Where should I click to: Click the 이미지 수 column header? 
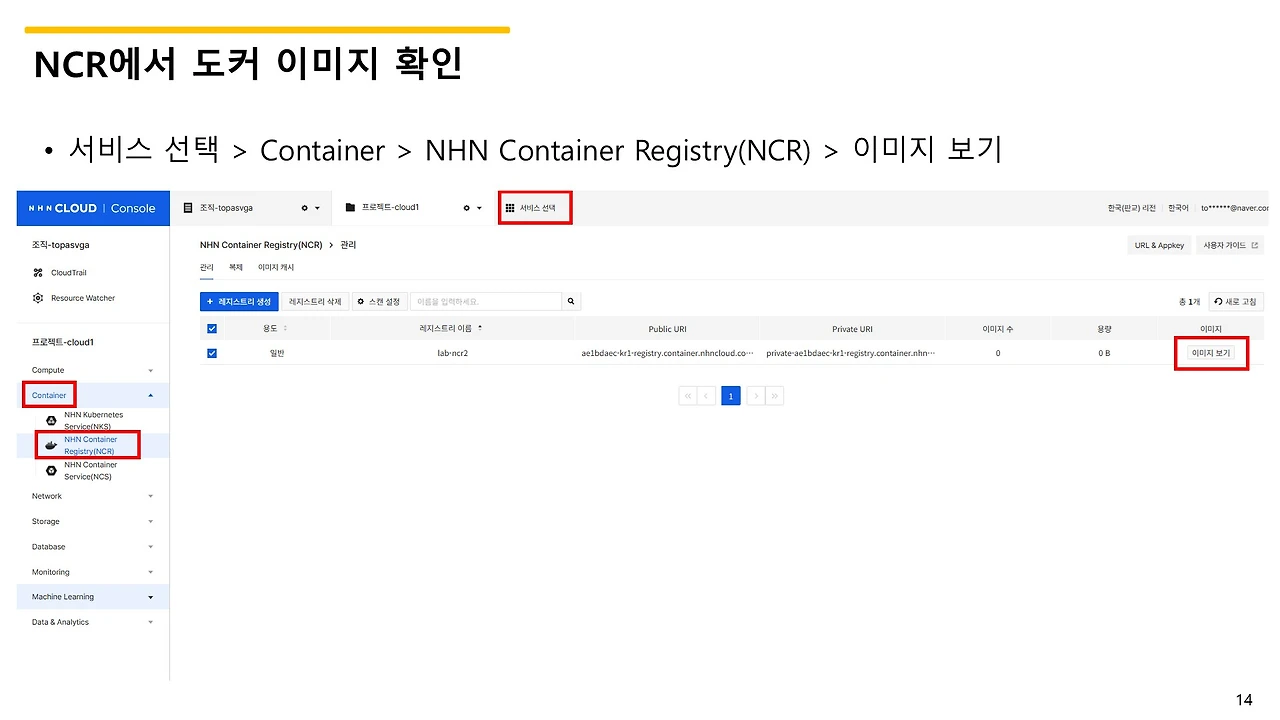997,328
